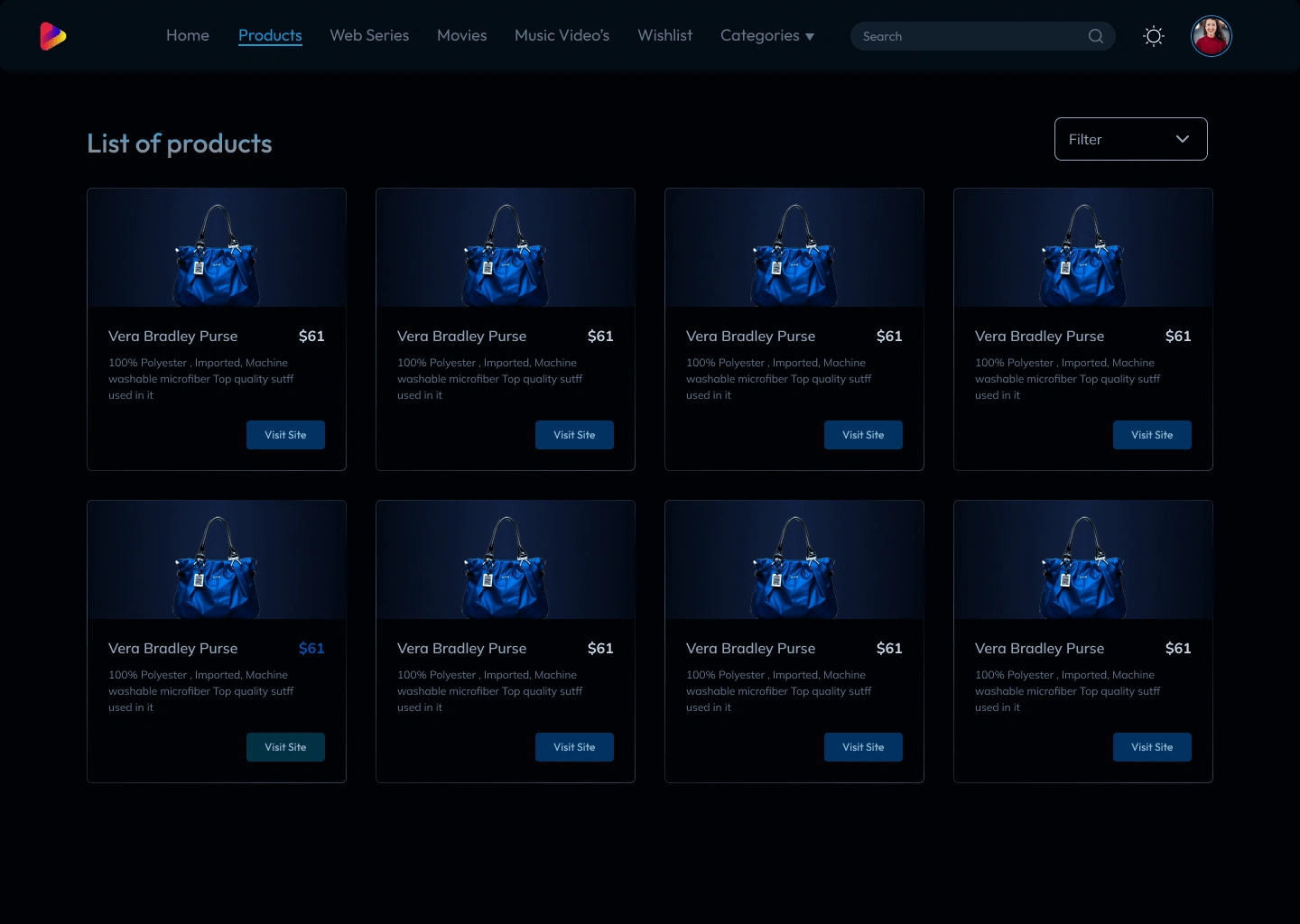Open the Wishlist page

point(665,35)
